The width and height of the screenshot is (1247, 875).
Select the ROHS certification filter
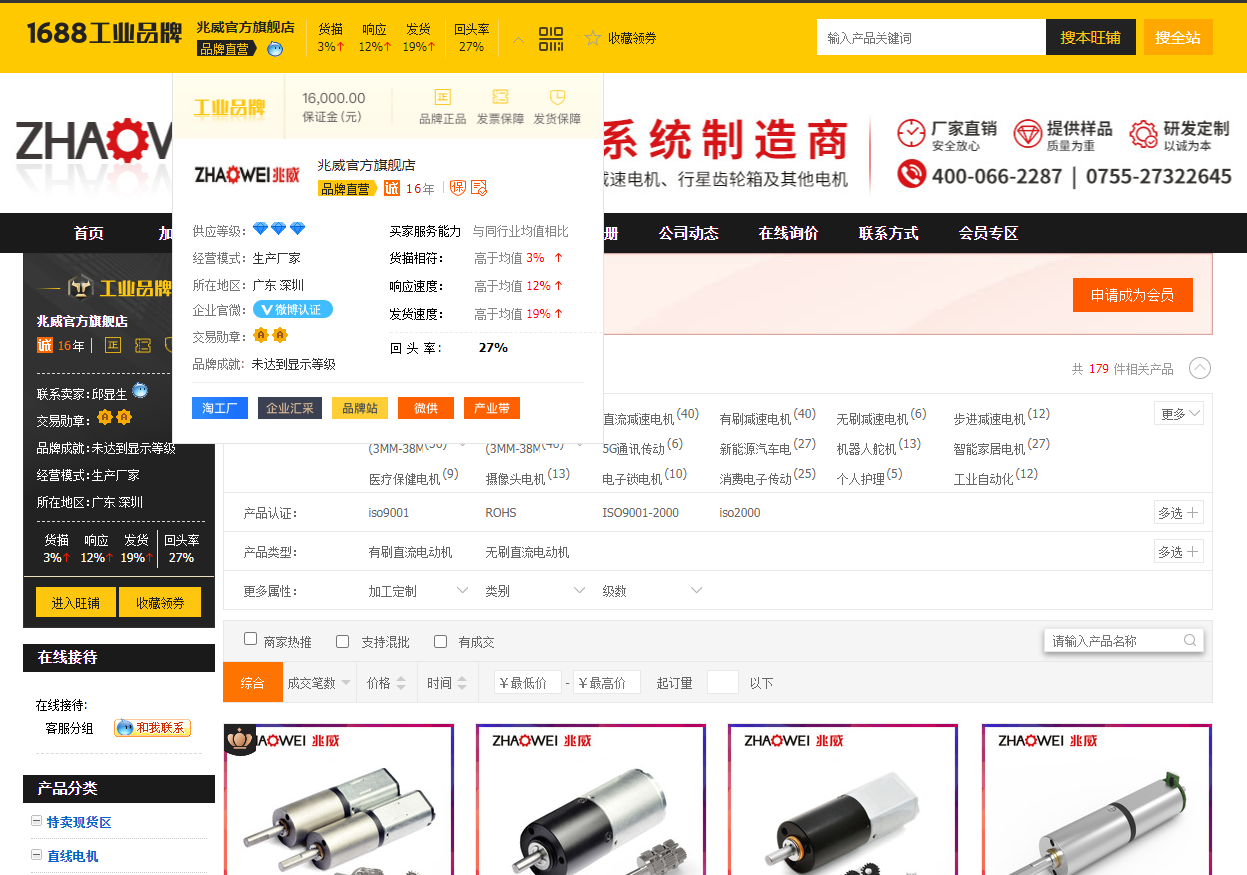click(501, 513)
